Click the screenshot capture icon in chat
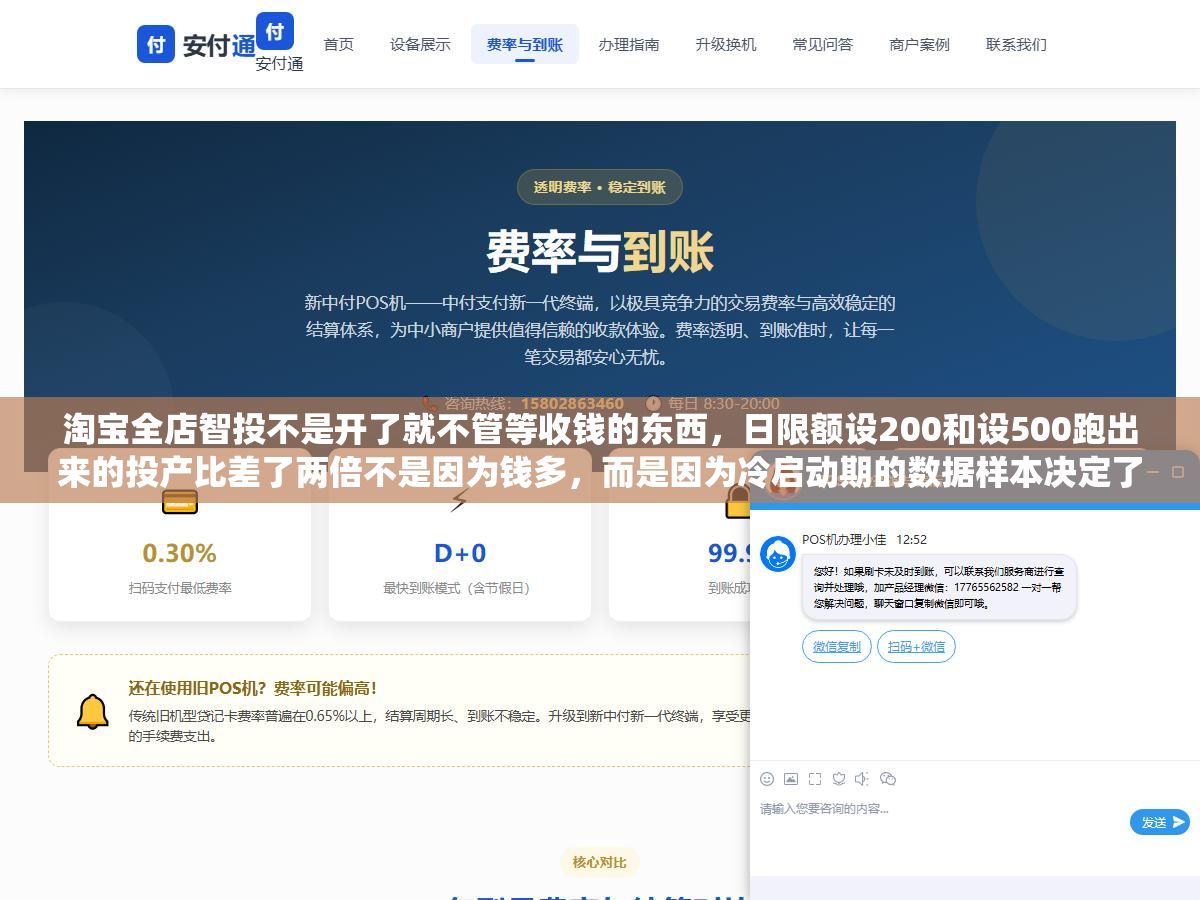This screenshot has width=1200, height=900. pyautogui.click(x=815, y=778)
